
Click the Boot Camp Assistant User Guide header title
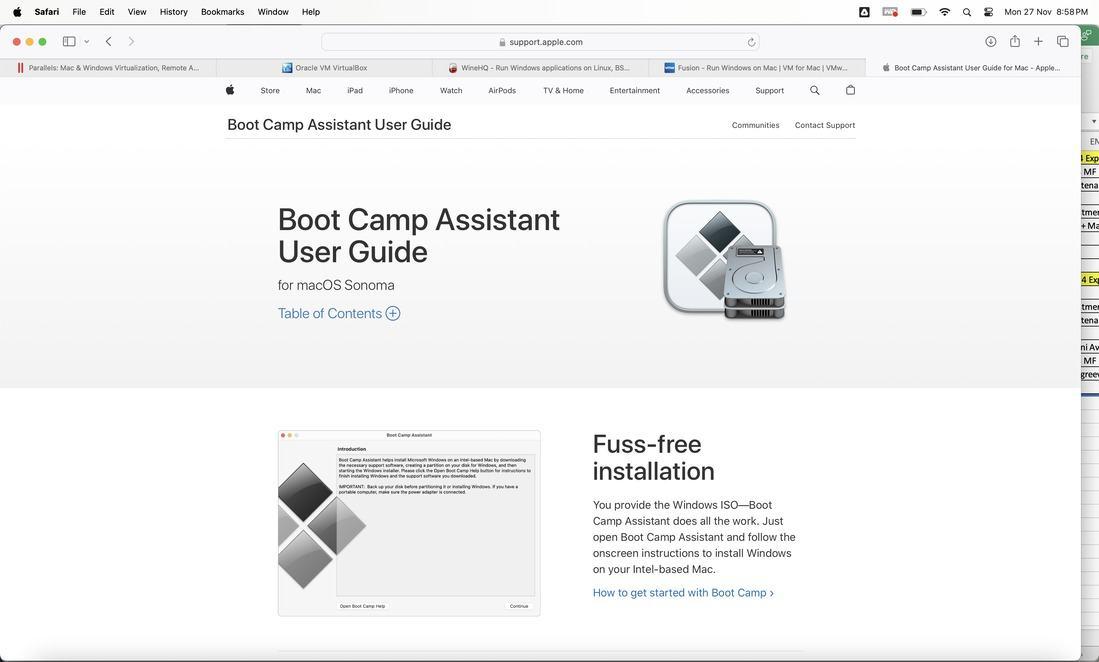[339, 125]
